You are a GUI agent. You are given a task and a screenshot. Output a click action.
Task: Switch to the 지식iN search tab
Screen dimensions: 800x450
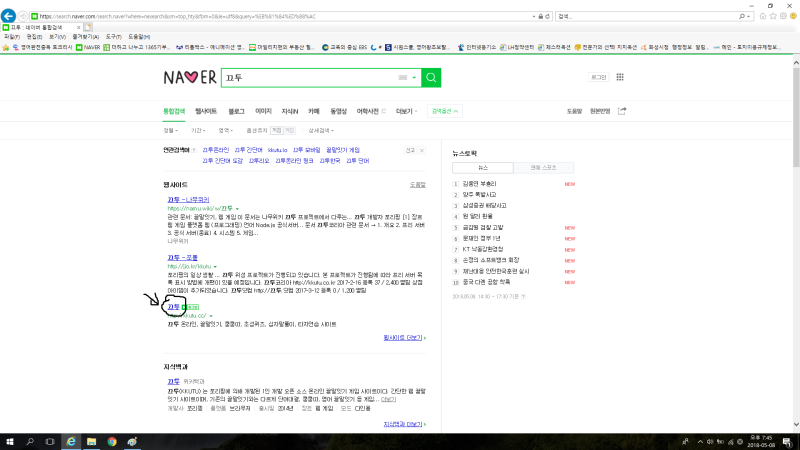point(290,111)
